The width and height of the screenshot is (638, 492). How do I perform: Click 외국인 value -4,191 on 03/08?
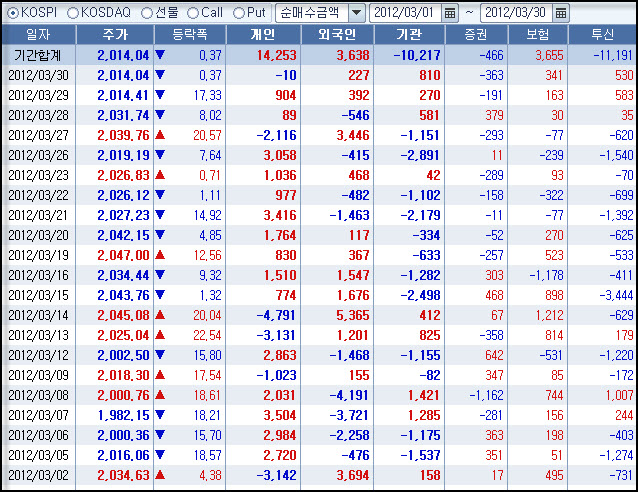pyautogui.click(x=350, y=395)
